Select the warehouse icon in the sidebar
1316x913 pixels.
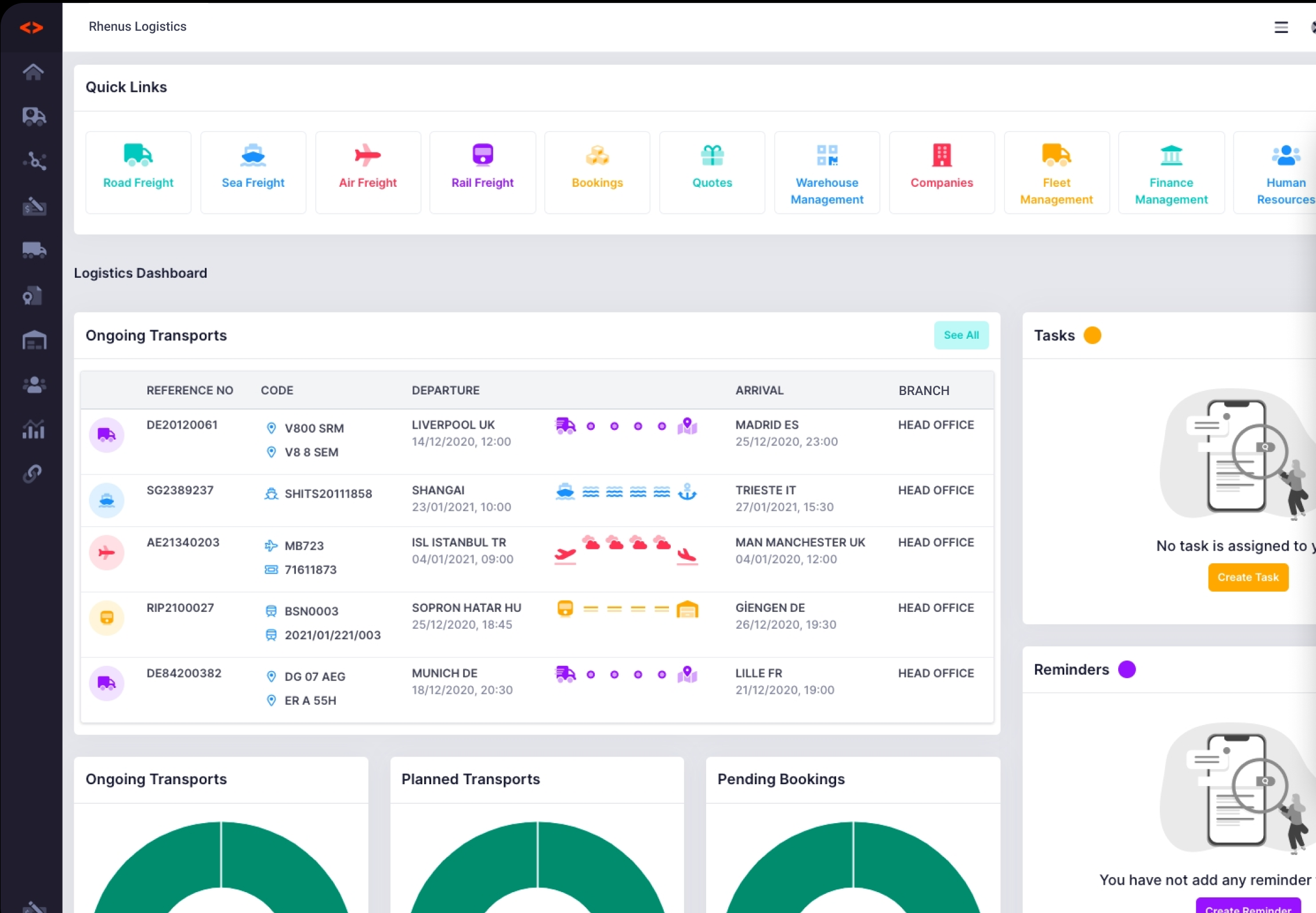(x=34, y=340)
